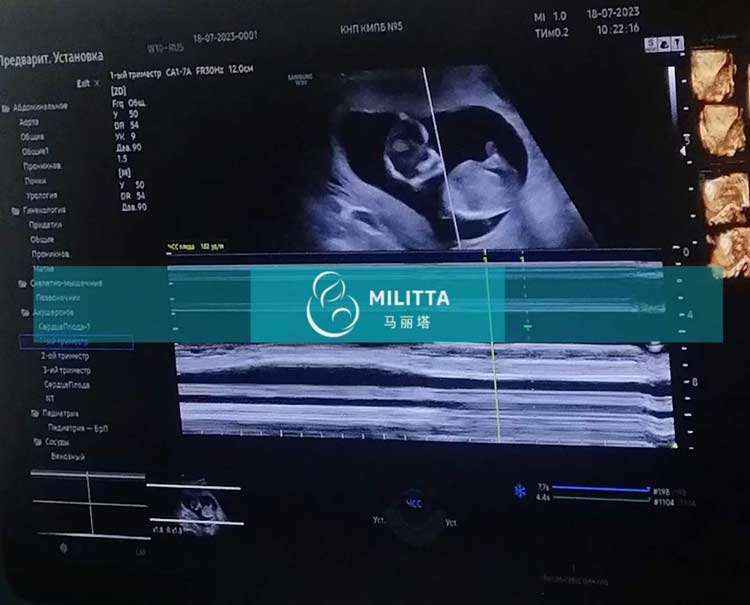Click the M-line on the 2D image
Viewport: 750px width, 605px height.
(441, 158)
